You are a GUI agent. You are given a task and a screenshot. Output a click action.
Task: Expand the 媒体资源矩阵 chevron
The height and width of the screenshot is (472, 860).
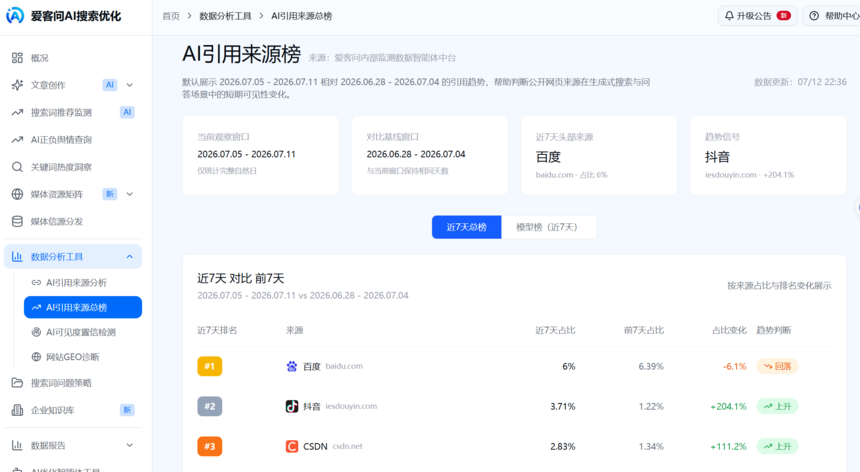[129, 194]
